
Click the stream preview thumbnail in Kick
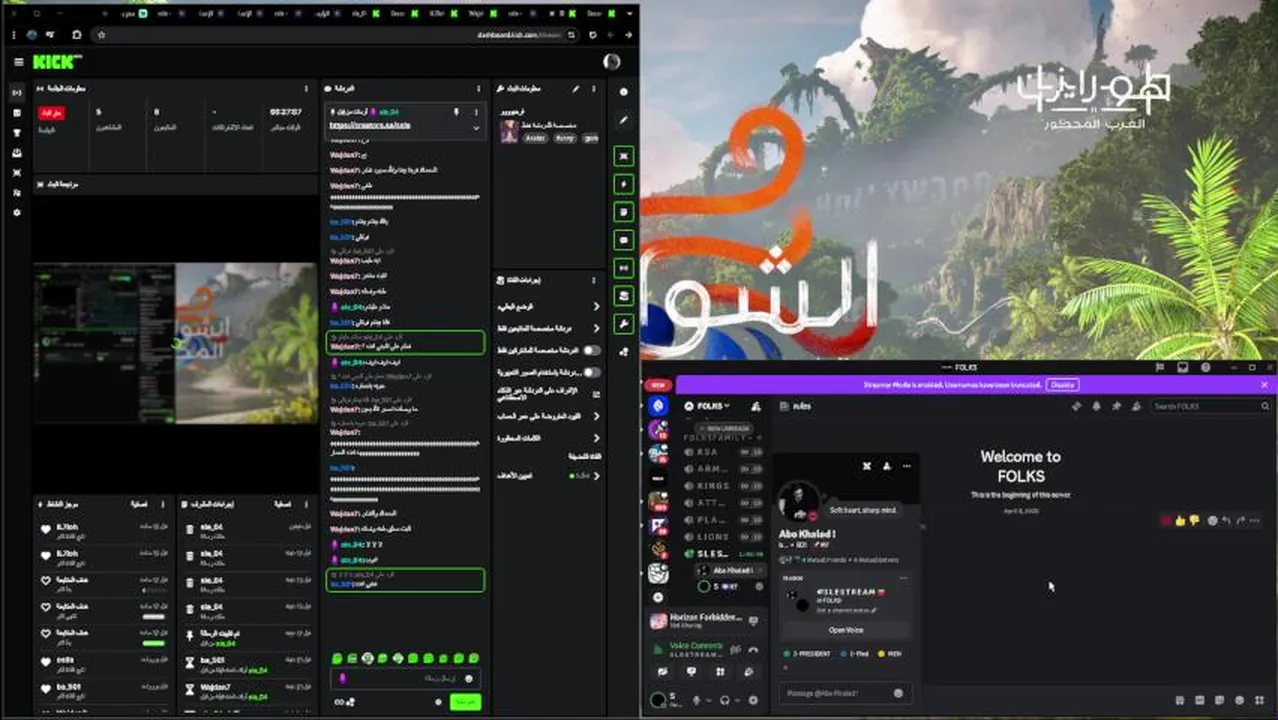click(175, 343)
